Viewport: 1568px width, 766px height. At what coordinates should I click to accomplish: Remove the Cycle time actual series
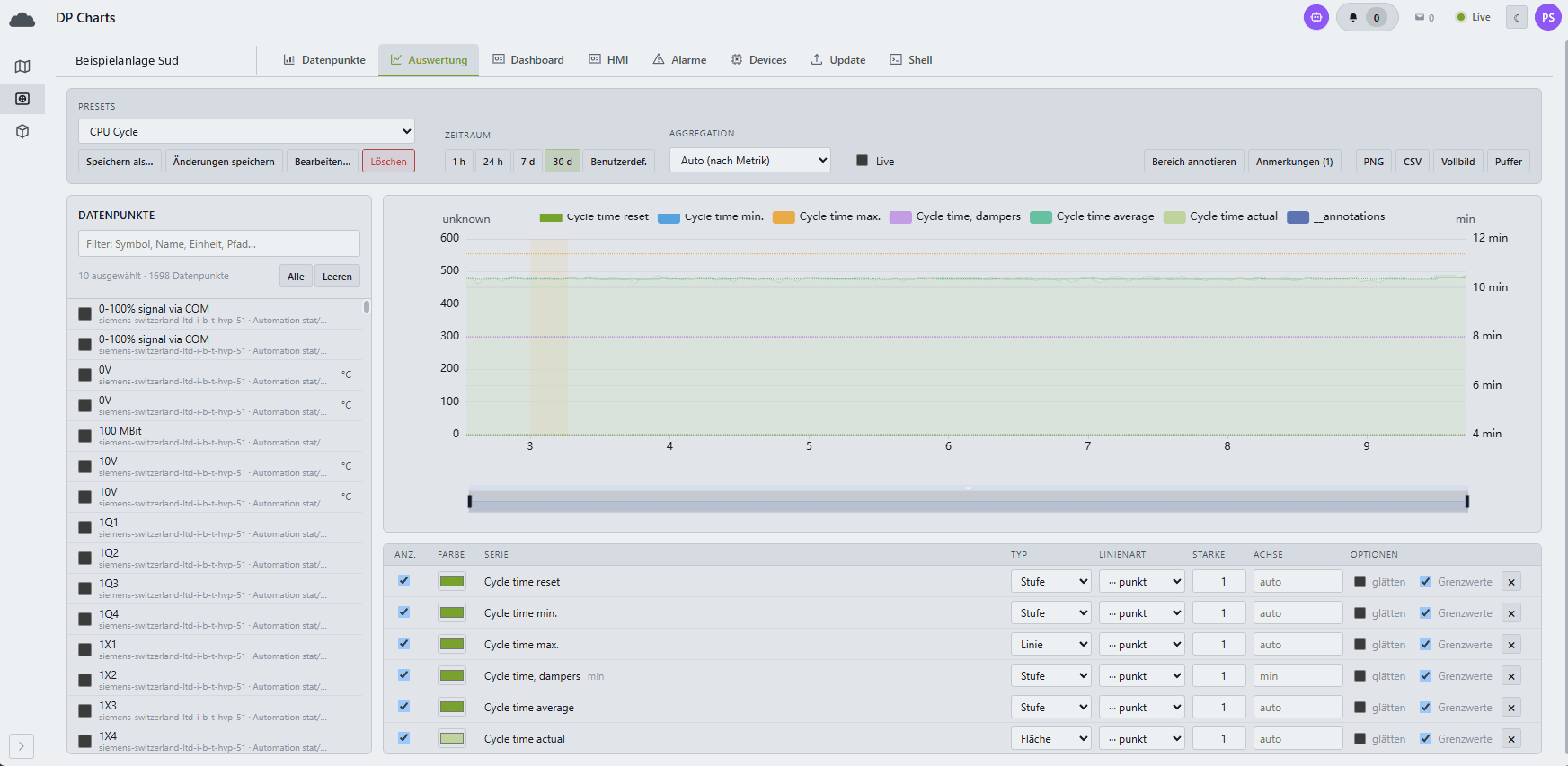pos(1511,739)
